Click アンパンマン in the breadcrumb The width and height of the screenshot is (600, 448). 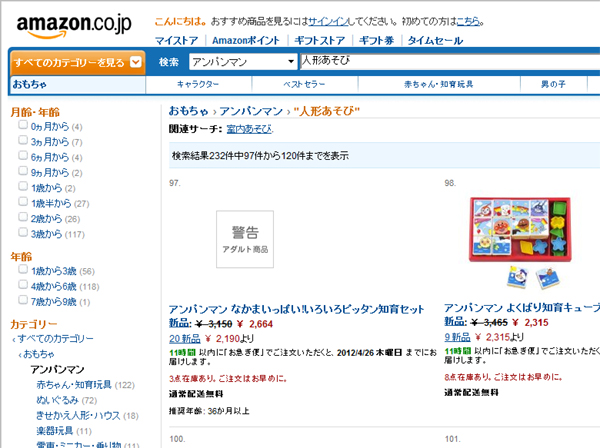pos(251,111)
